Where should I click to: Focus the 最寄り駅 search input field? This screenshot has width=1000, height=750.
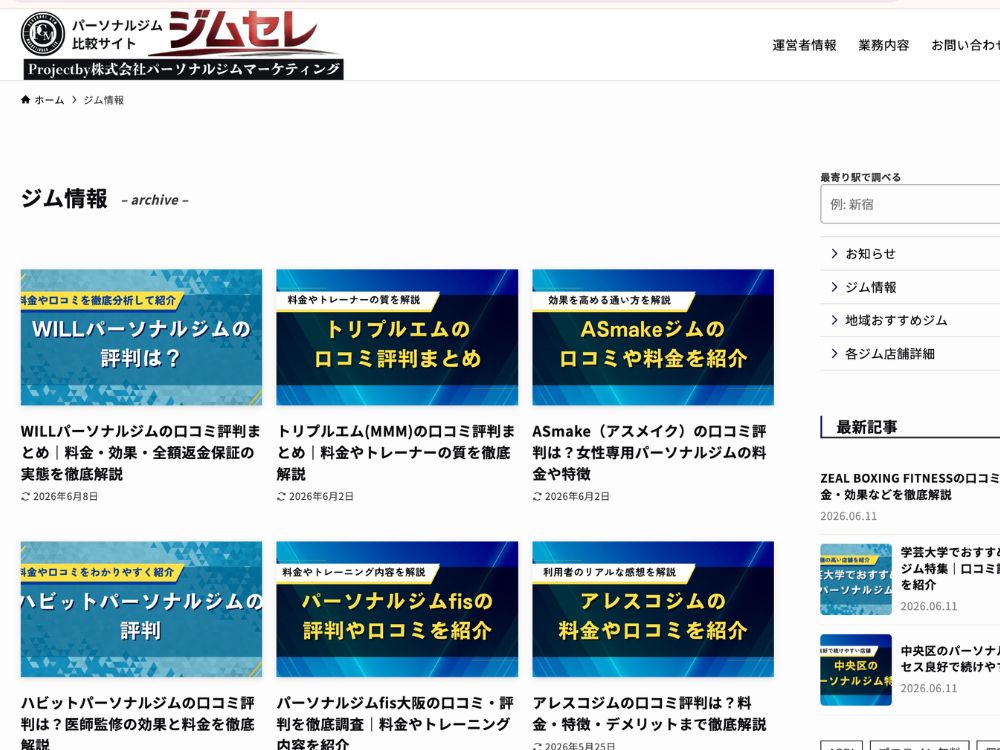click(x=910, y=204)
